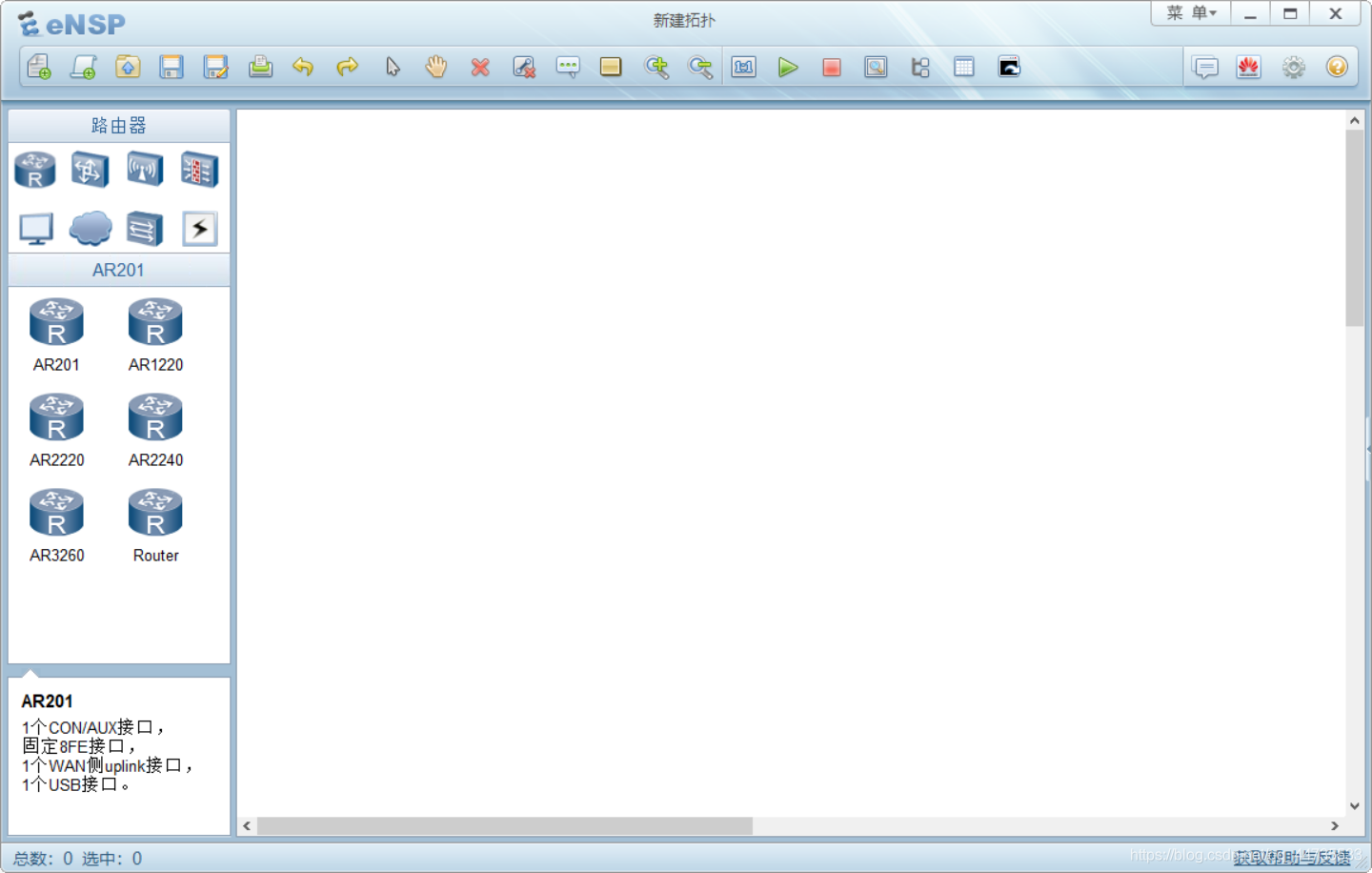Minimize the eNSP window

click(1250, 13)
